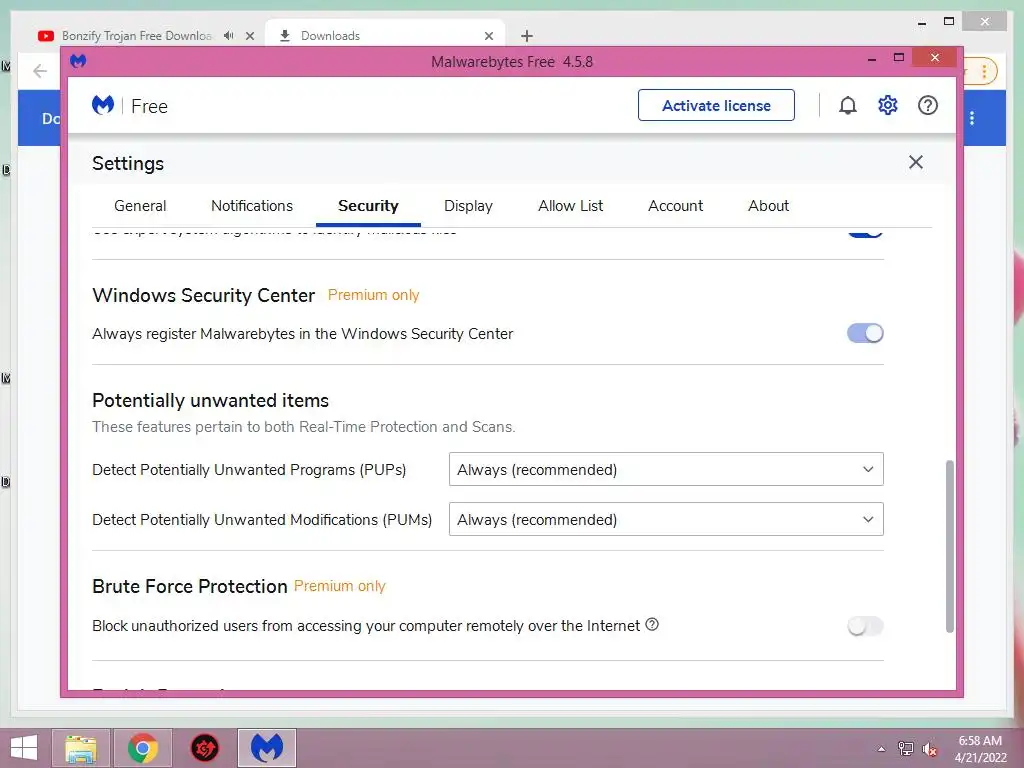Image resolution: width=1024 pixels, height=768 pixels.
Task: Show hidden system tray icons
Action: (882, 749)
